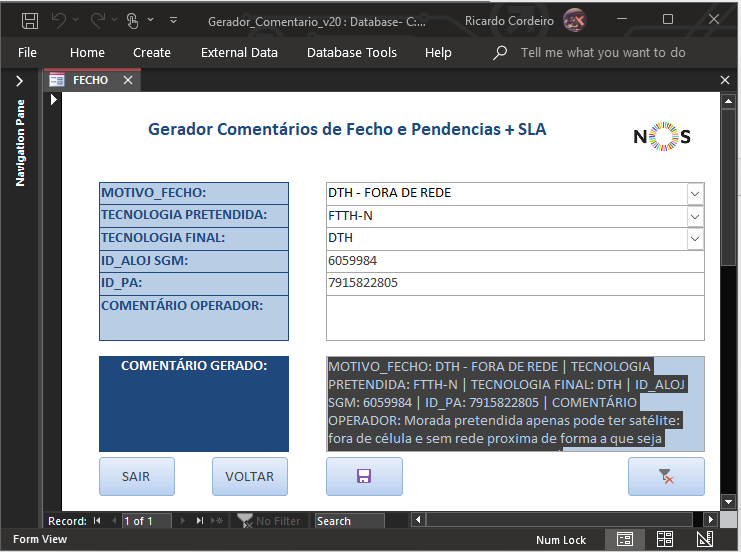Switch to Form View icon
741x552 pixels.
(625, 539)
